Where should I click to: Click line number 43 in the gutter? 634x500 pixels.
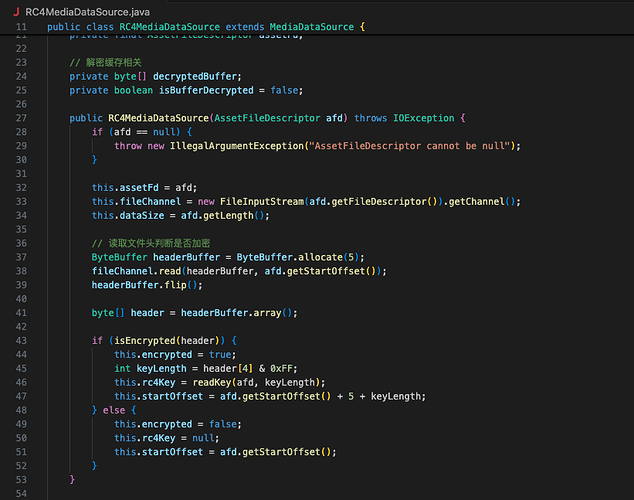tap(21, 341)
